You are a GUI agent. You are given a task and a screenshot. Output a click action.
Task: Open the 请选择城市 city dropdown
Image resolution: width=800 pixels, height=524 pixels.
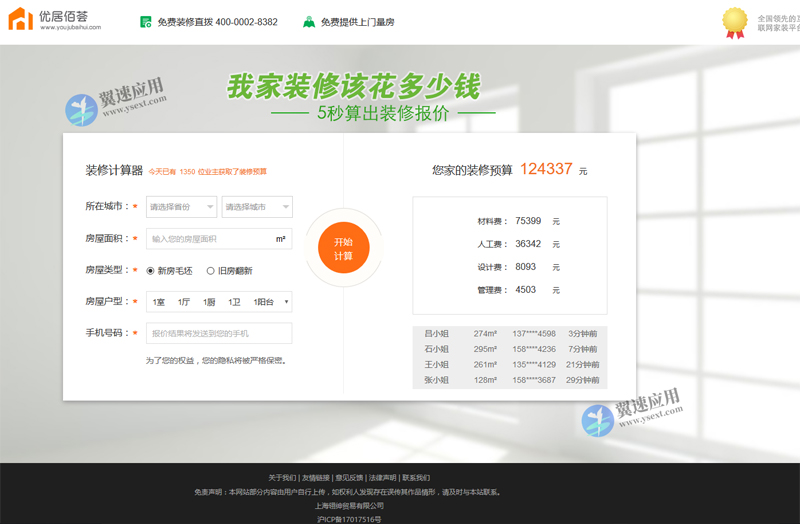(x=257, y=207)
